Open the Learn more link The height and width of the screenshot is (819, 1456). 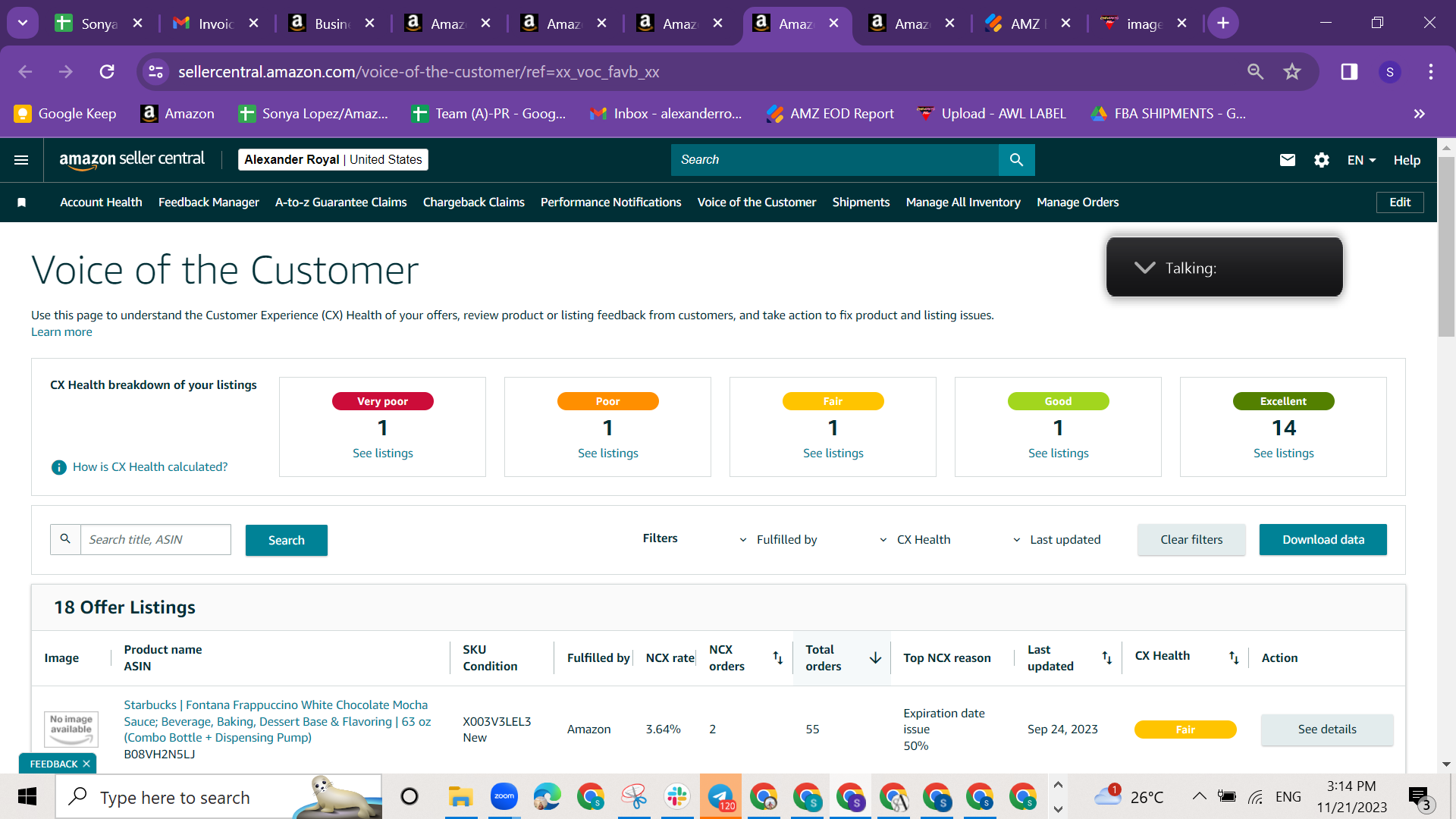61,332
